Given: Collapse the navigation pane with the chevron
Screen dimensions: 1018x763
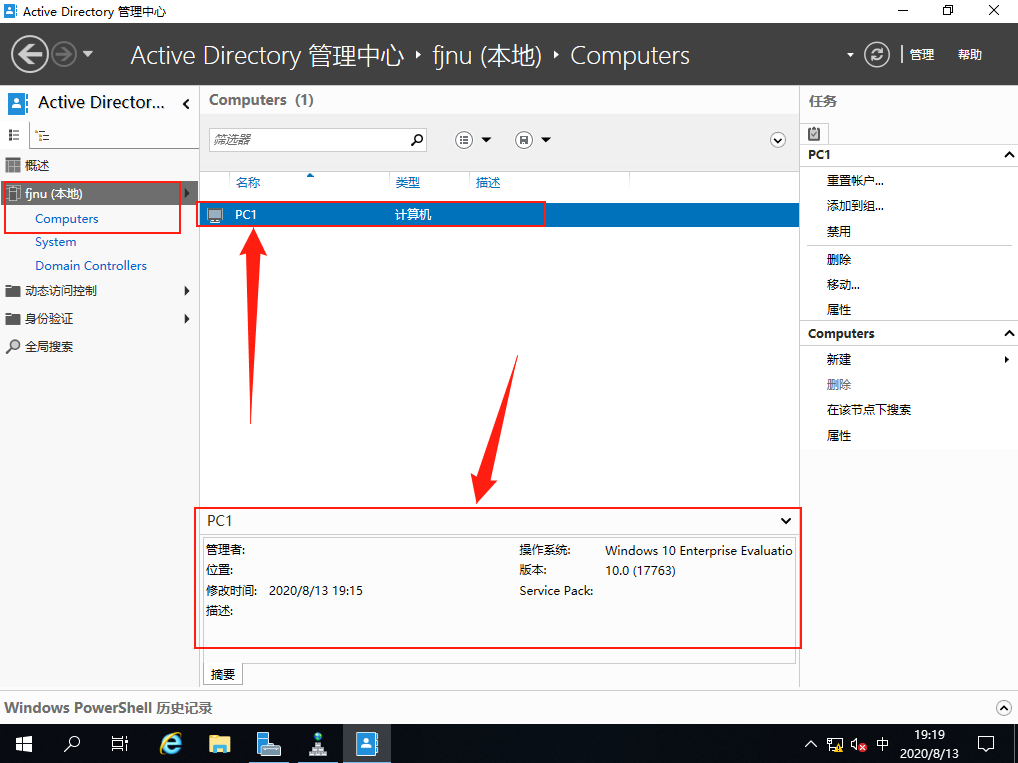Looking at the screenshot, I should [x=186, y=103].
